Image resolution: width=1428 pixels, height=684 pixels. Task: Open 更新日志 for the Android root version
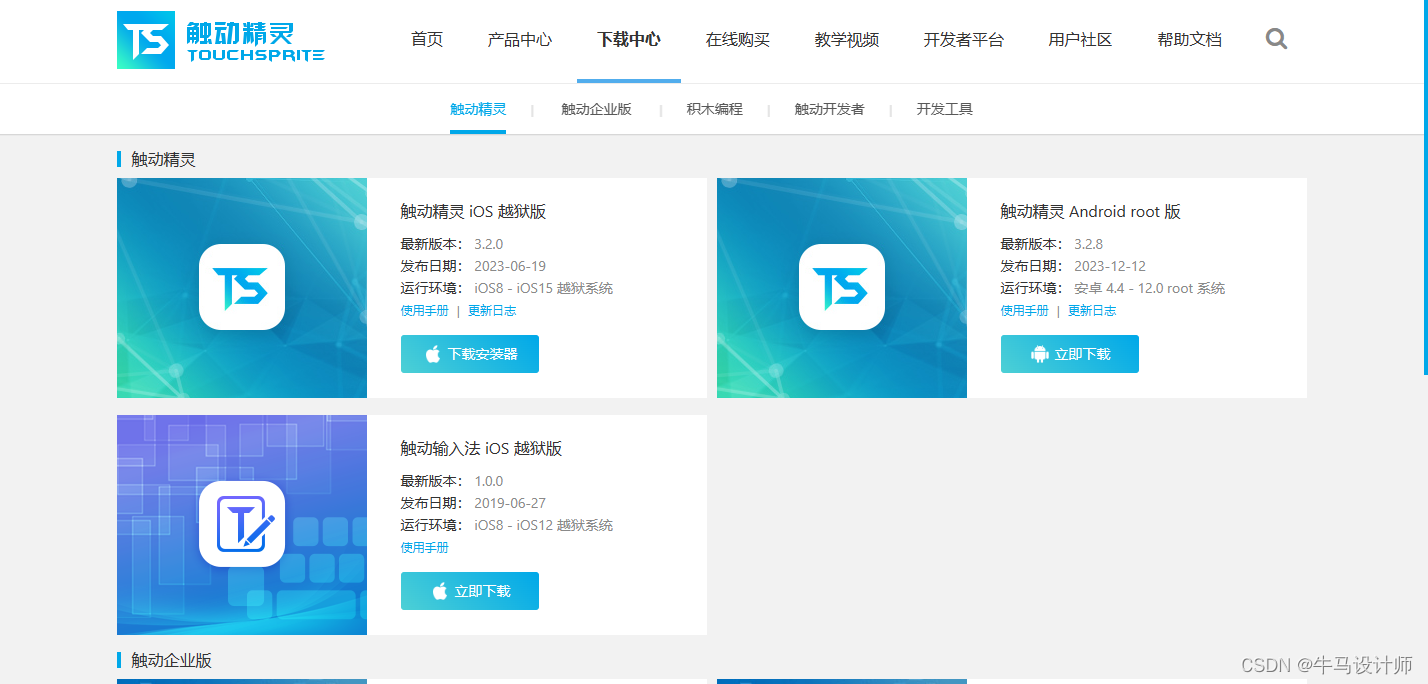(x=1092, y=311)
